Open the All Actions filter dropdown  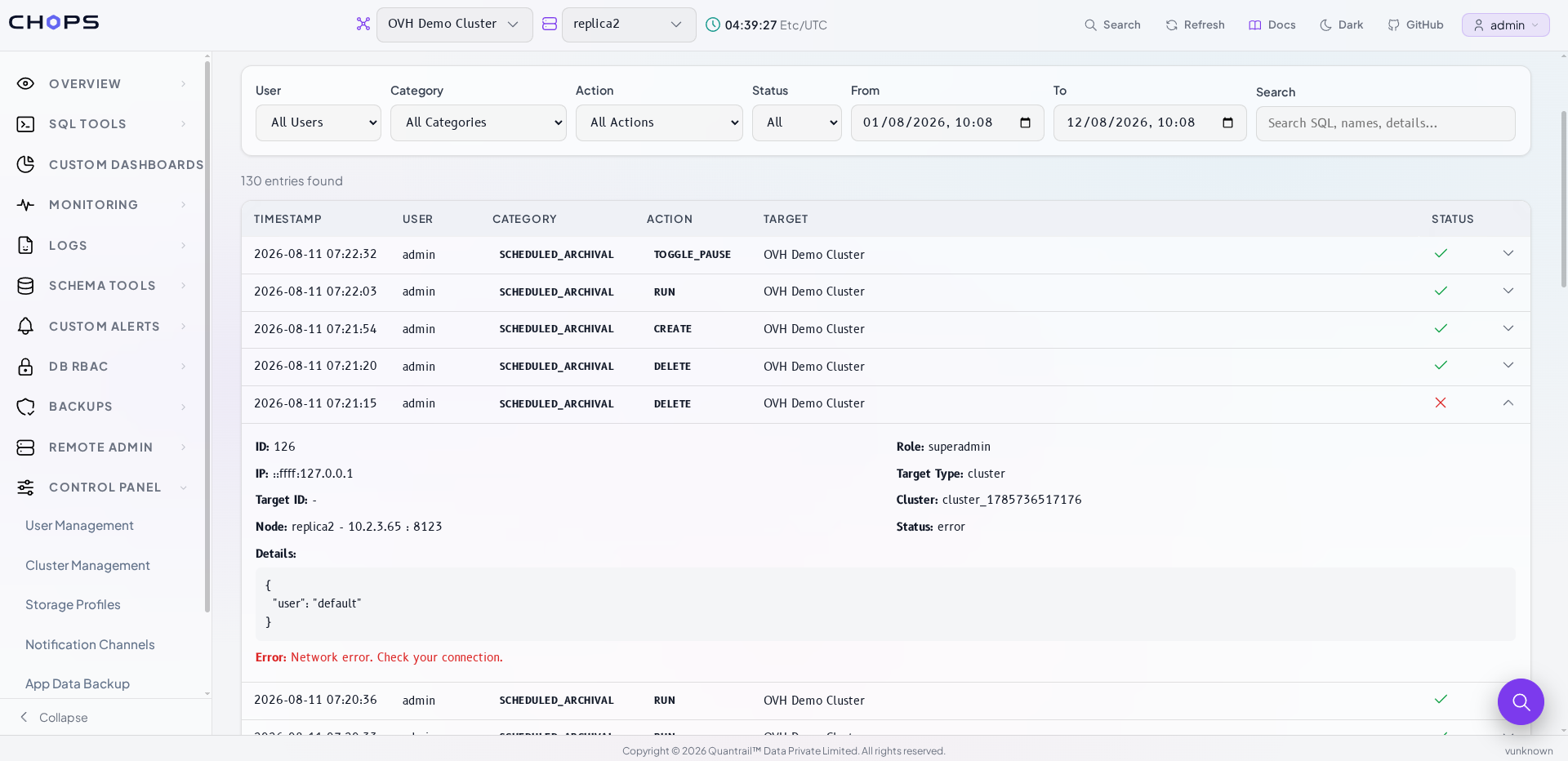click(x=659, y=122)
